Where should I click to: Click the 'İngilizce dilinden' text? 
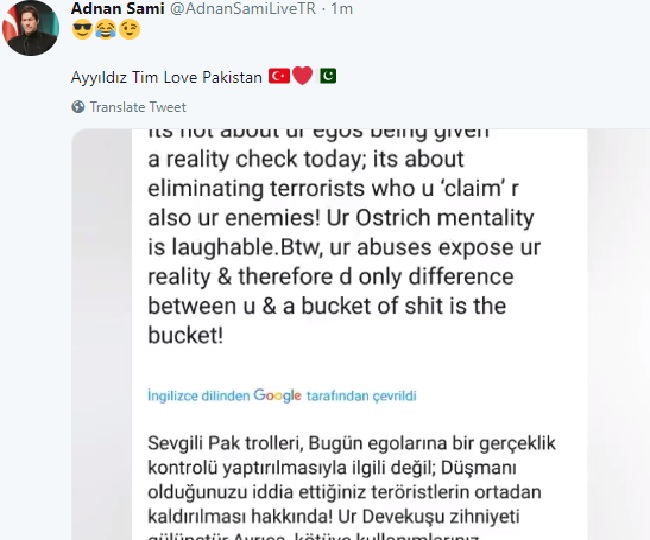199,396
